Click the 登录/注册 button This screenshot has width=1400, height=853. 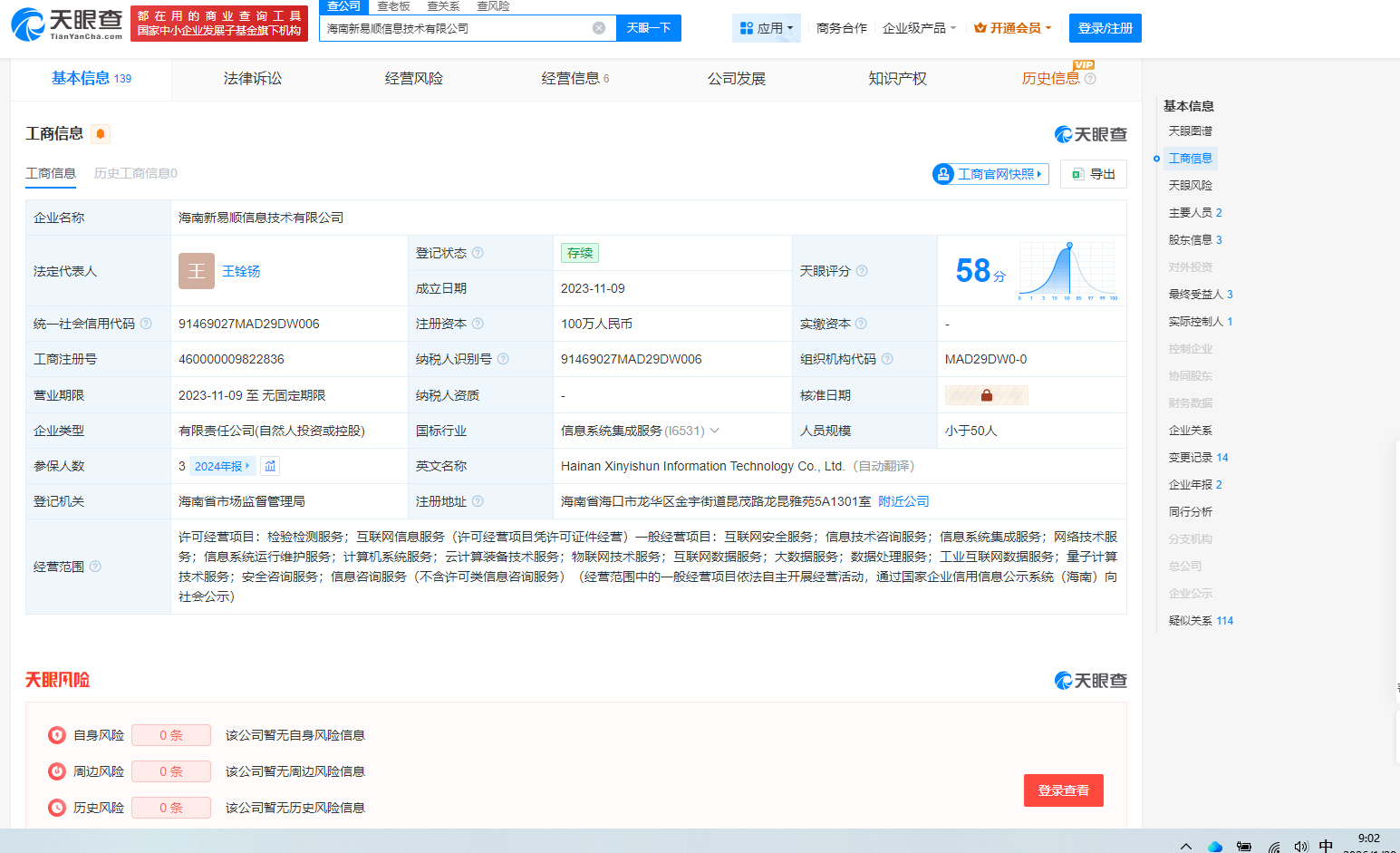(x=1105, y=28)
